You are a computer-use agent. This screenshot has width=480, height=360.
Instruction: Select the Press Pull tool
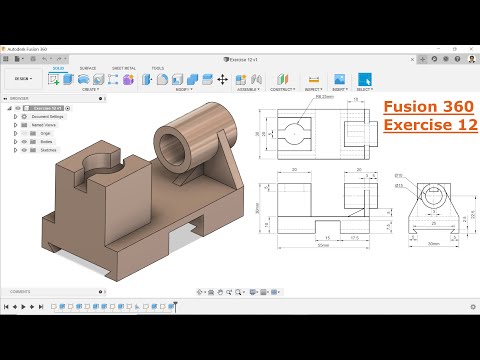tap(147, 79)
